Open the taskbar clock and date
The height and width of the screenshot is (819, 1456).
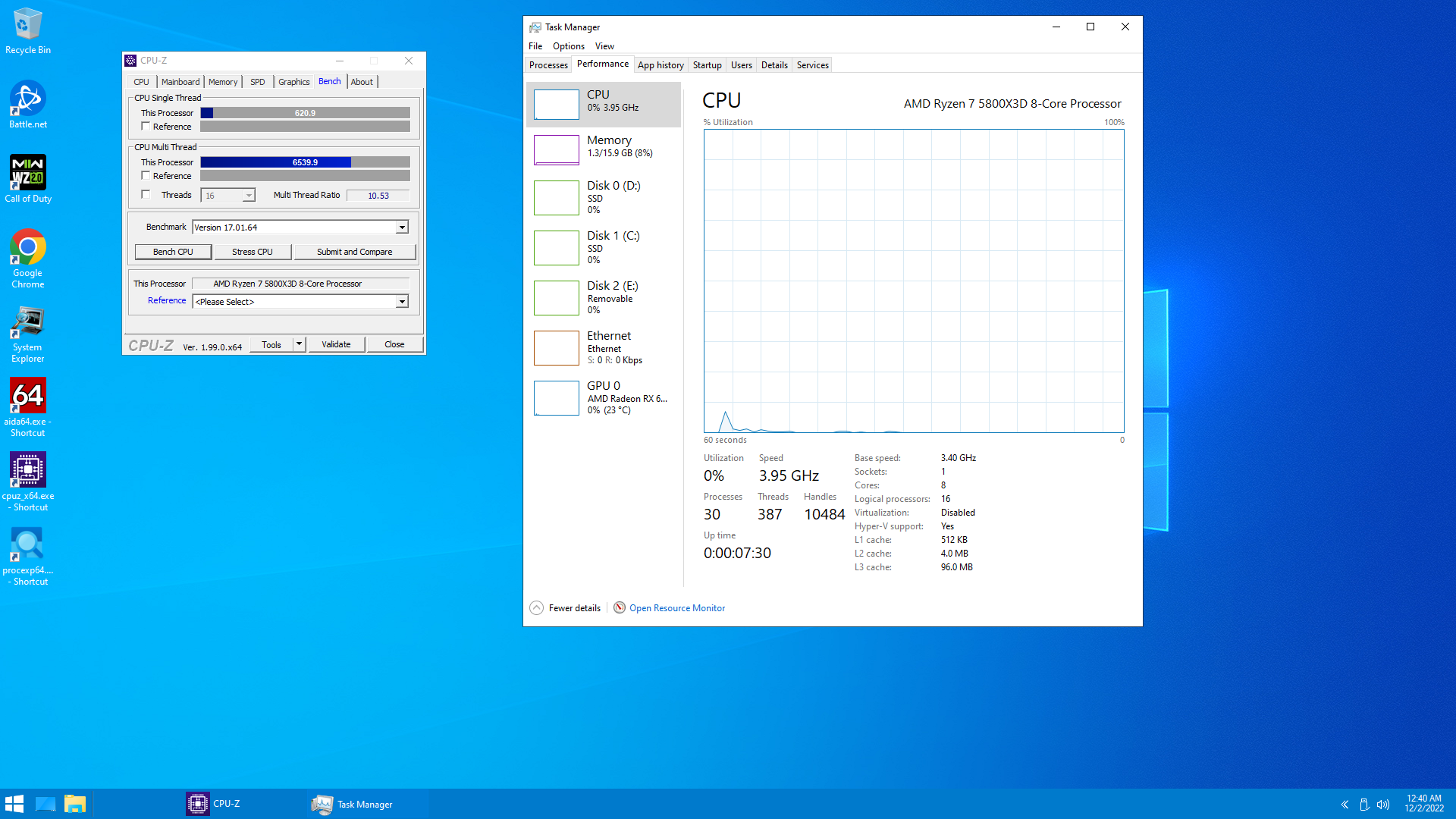[x=1424, y=804]
